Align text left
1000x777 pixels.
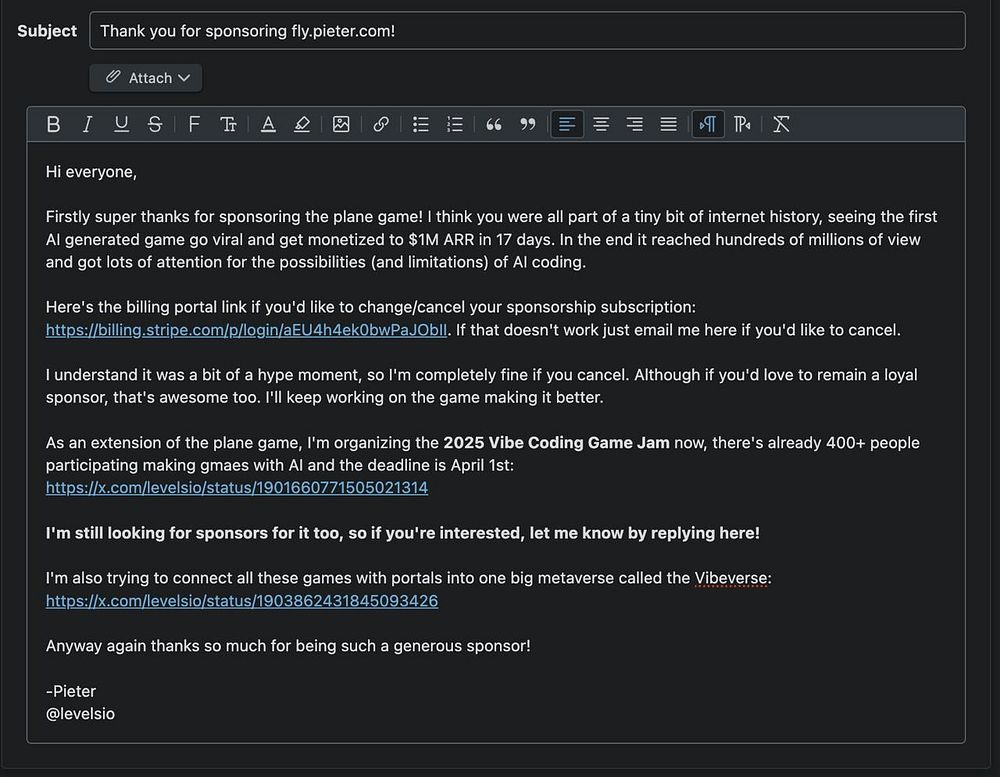pyautogui.click(x=567, y=124)
